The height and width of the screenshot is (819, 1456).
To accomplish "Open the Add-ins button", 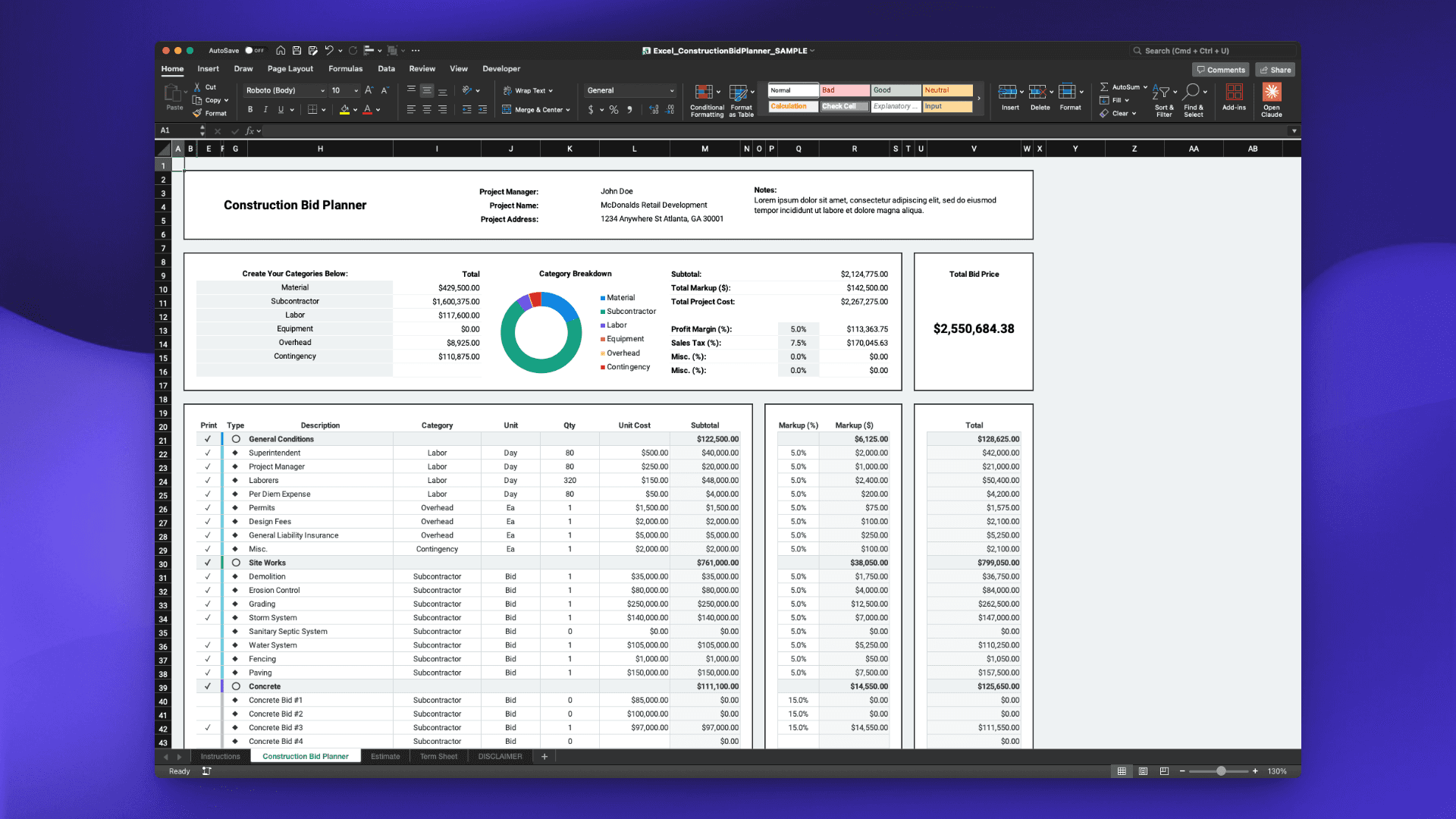I will [x=1234, y=97].
